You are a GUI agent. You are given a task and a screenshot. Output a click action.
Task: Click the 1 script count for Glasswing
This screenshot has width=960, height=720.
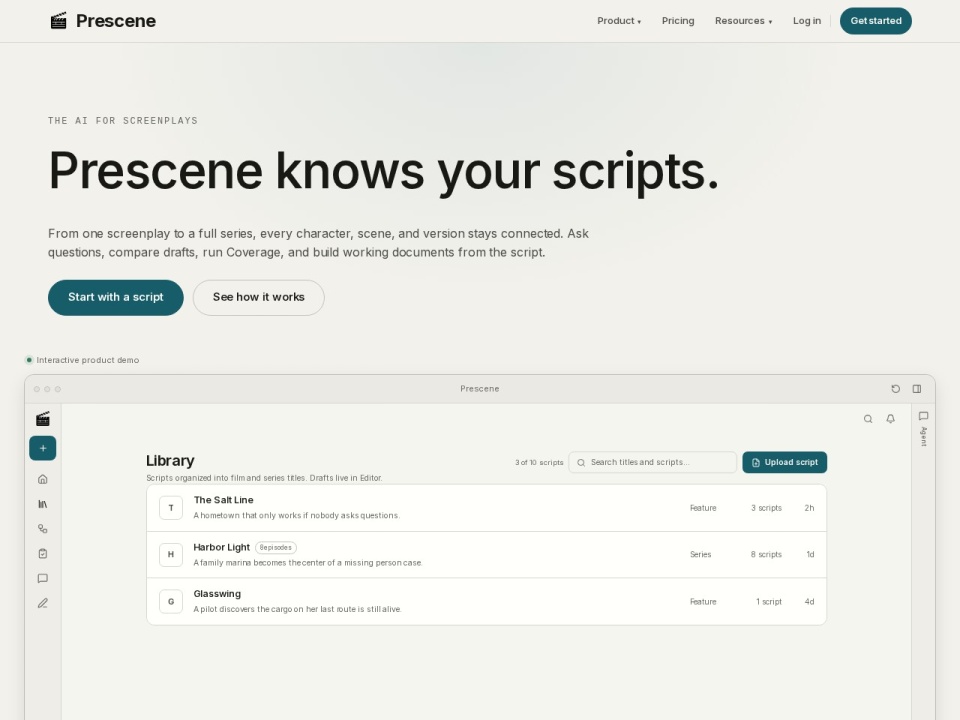pyautogui.click(x=768, y=602)
